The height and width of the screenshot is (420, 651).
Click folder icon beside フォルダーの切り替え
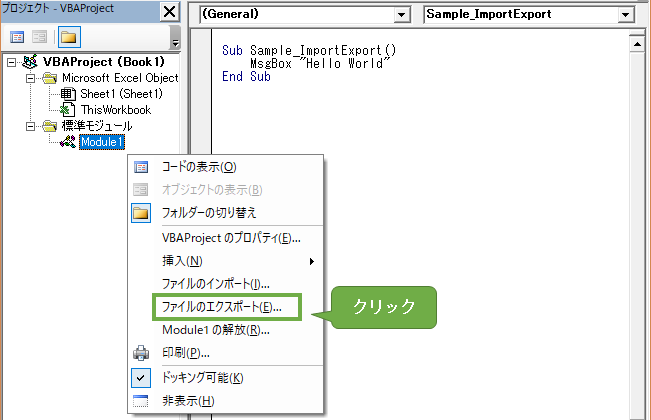click(141, 213)
